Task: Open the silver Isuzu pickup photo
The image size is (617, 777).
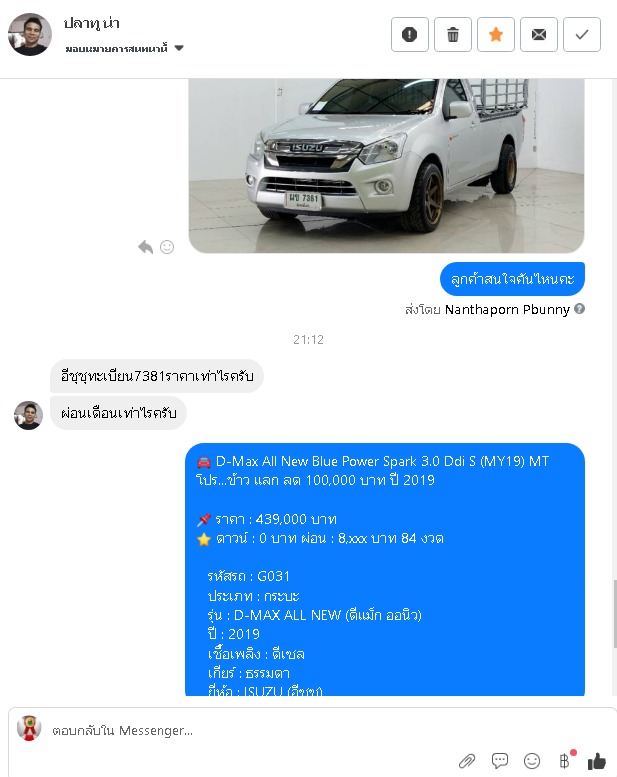Action: [x=386, y=166]
